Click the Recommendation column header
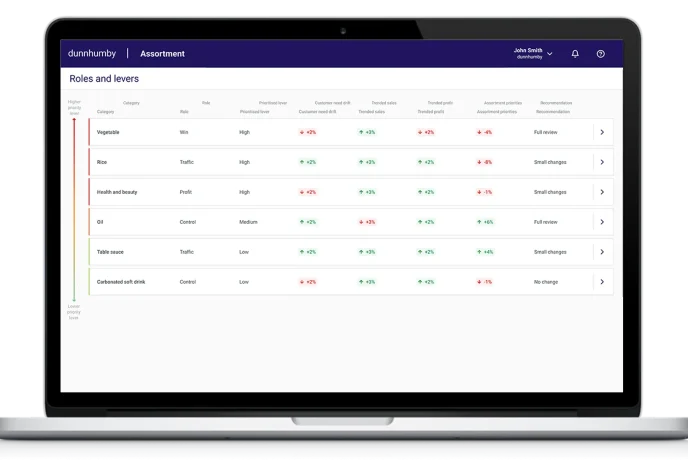The width and height of the screenshot is (688, 464). click(x=552, y=112)
